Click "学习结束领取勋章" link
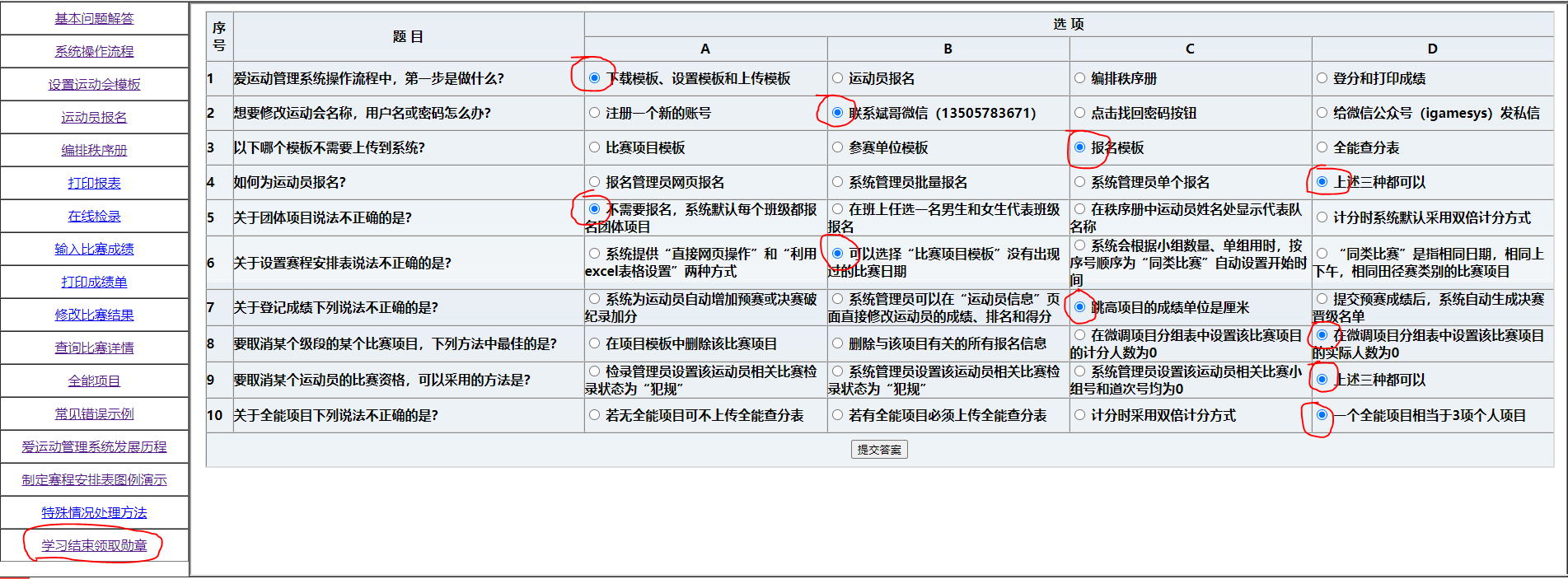Screen dimensions: 1568x579 point(94,545)
